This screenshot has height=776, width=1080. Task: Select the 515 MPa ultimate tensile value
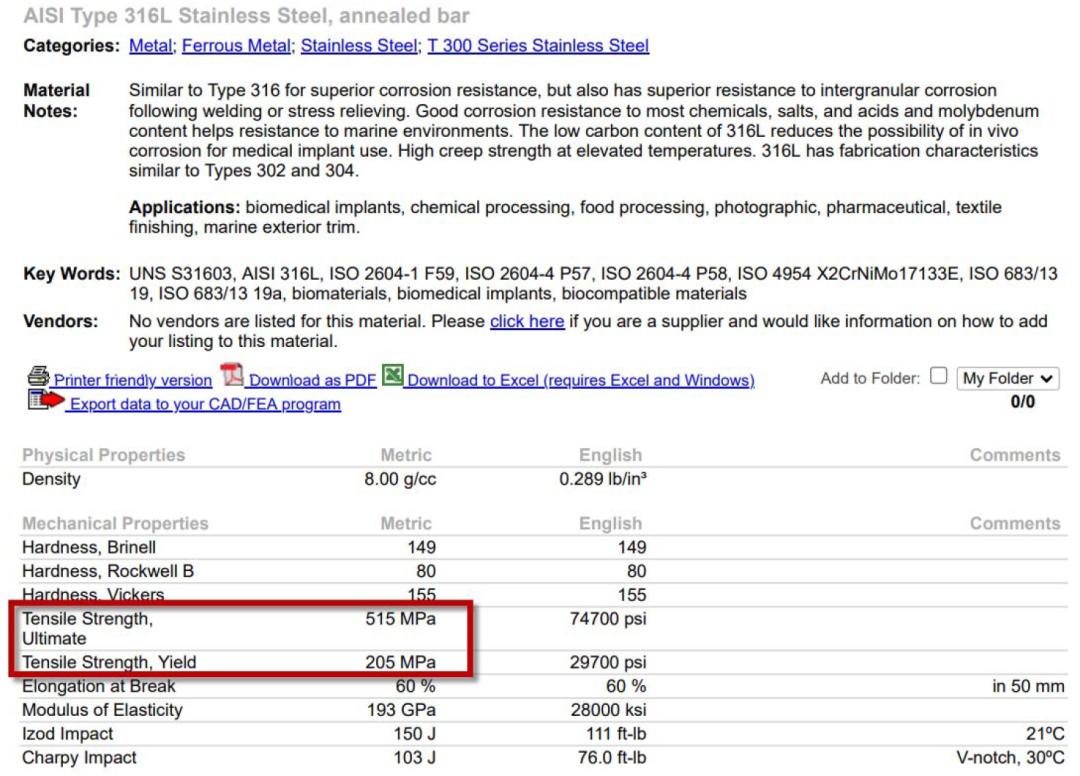tap(400, 619)
